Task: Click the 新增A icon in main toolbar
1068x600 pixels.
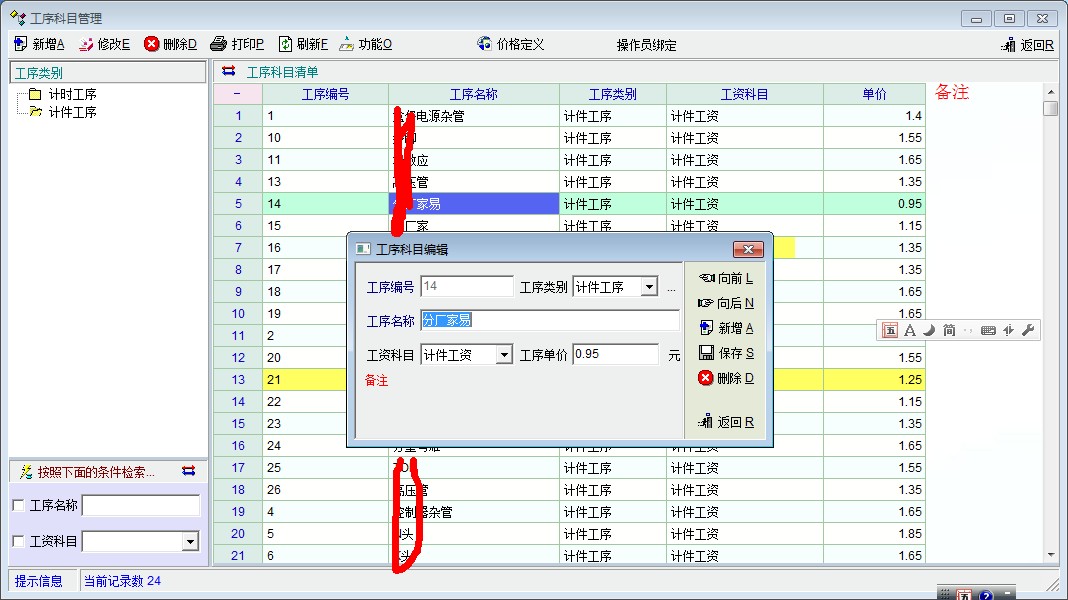Action: click(21, 44)
